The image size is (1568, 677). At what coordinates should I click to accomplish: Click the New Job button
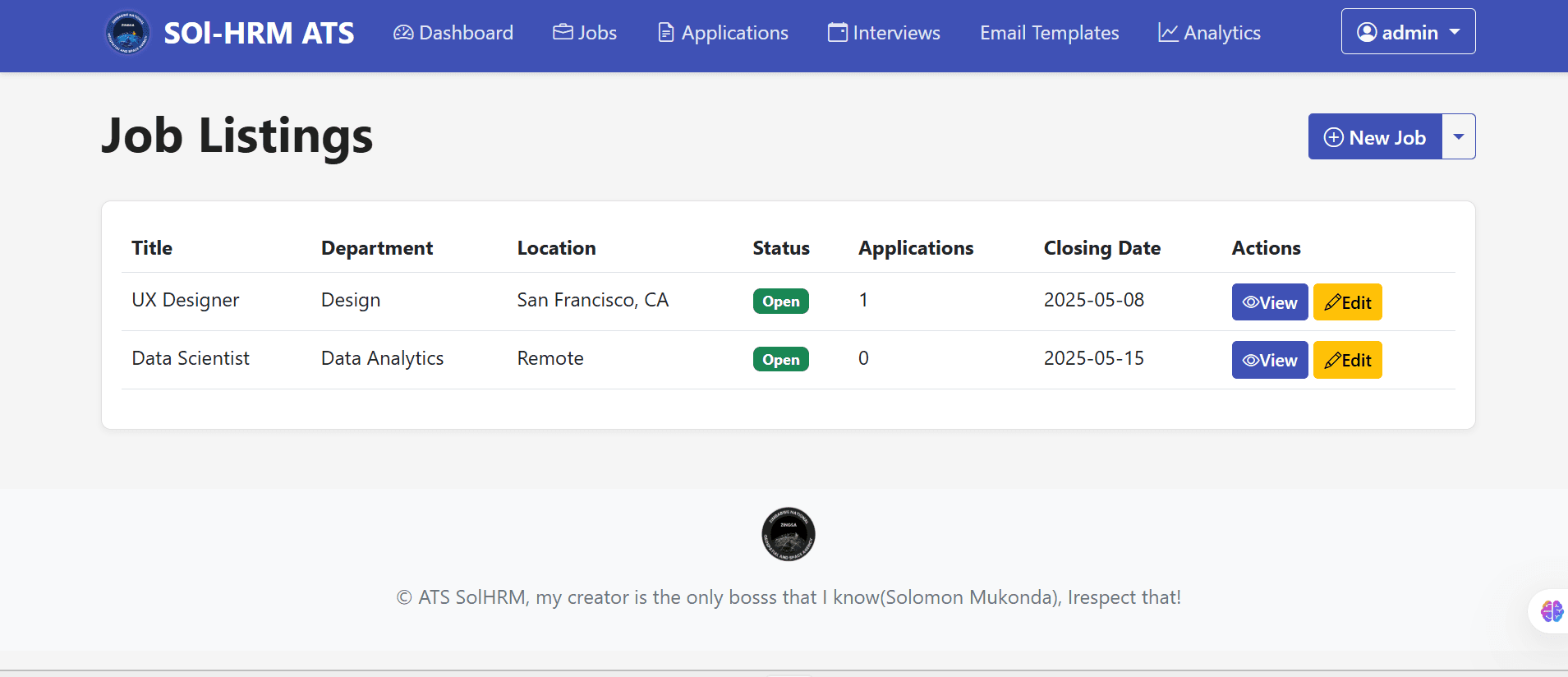(1375, 137)
